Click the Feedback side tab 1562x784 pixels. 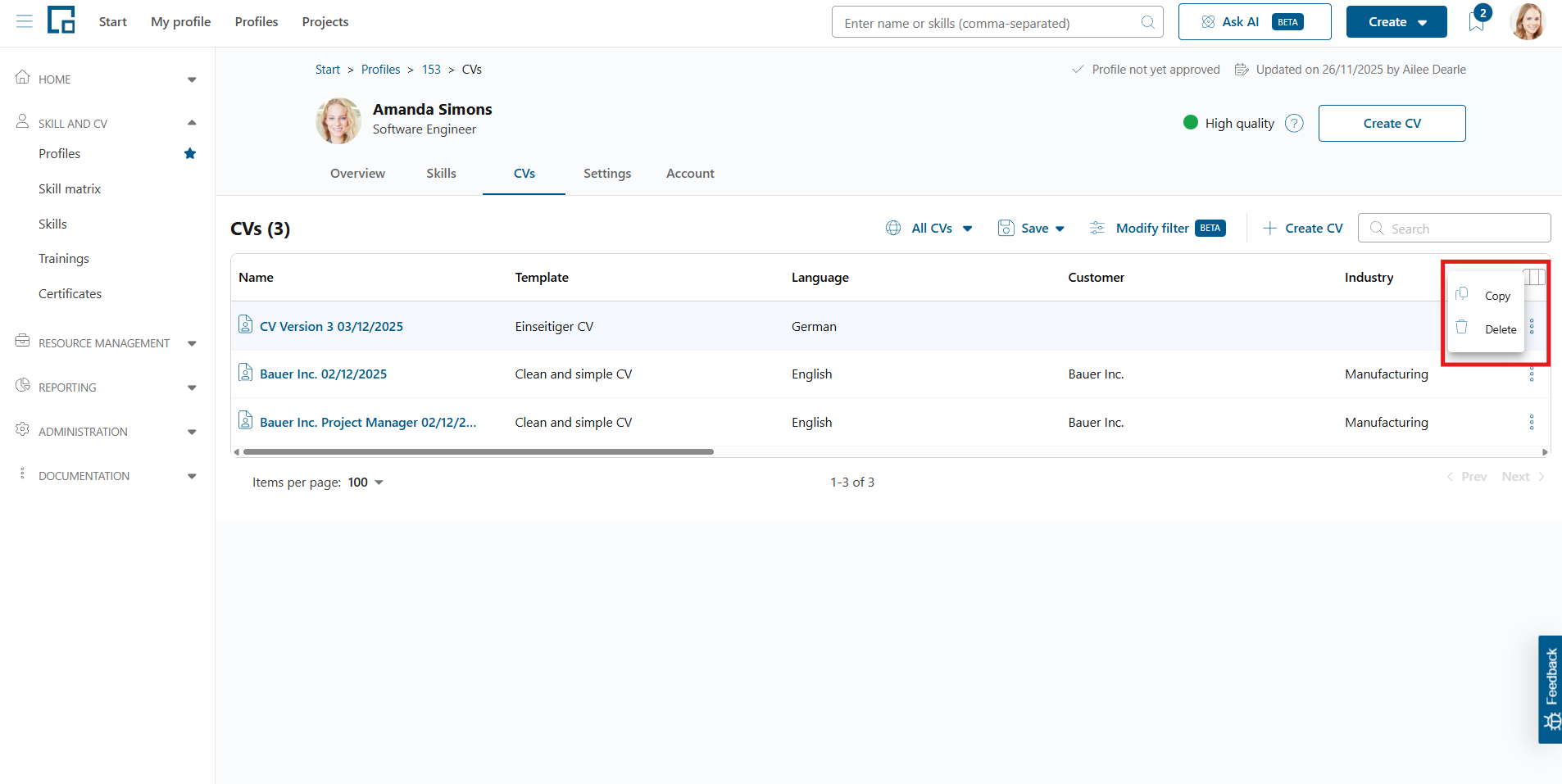tap(1551, 689)
